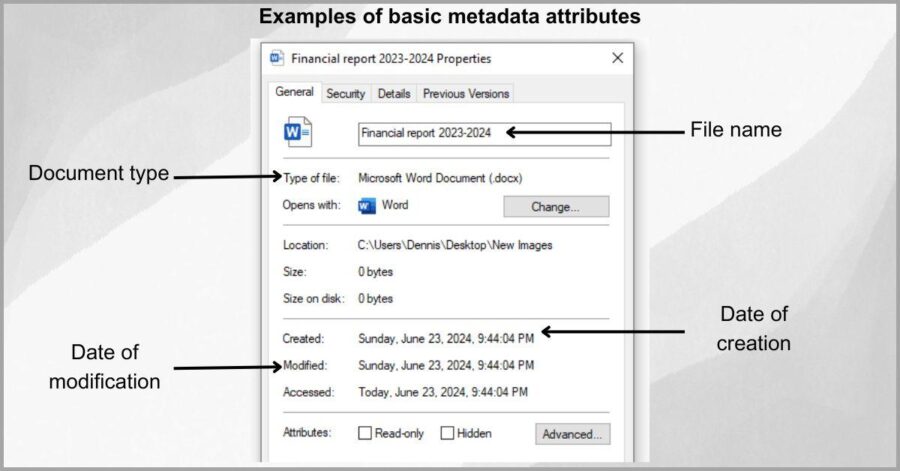Click the Microsoft Word Document (.docx) text
The height and width of the screenshot is (471, 900).
pyautogui.click(x=440, y=178)
